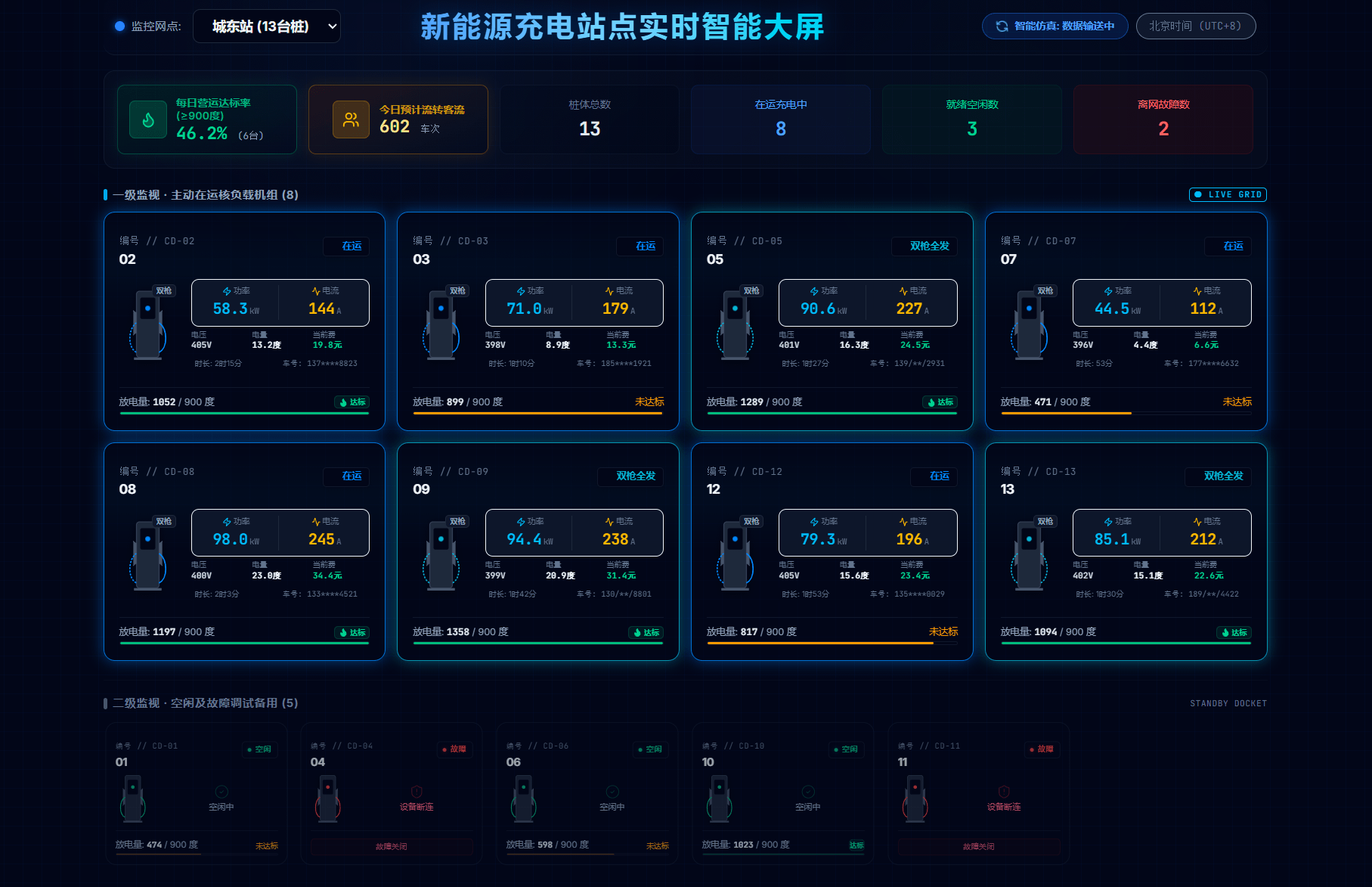The image size is (1372, 887).
Task: Click the idle charger icon in card CD-01
Action: [x=133, y=799]
